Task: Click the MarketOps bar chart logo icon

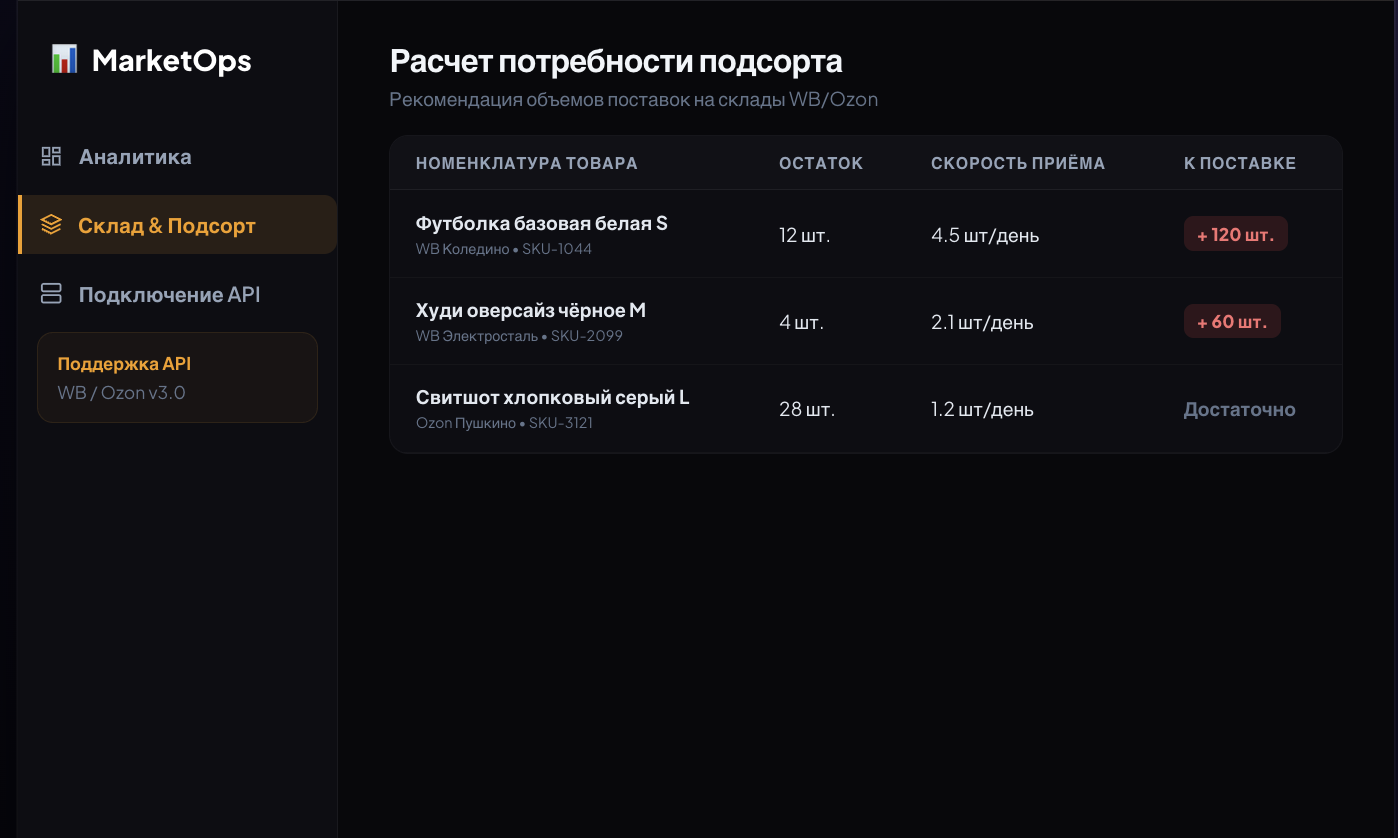Action: pyautogui.click(x=64, y=60)
